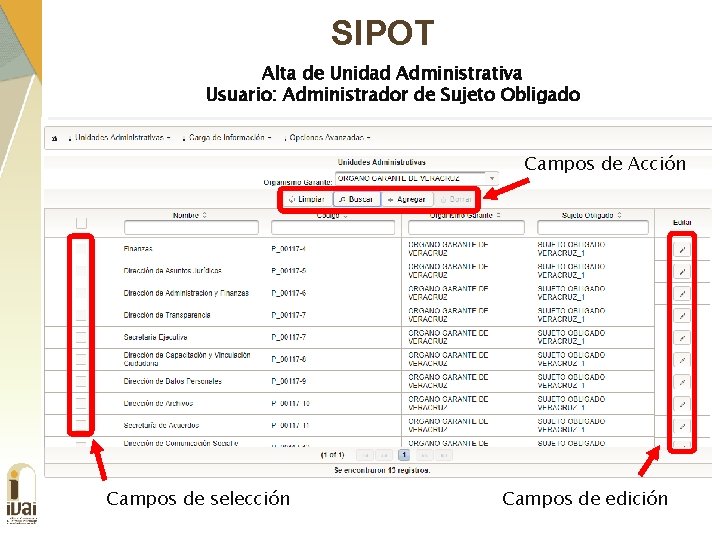Sort table by the Nombre column
720x540 pixels.
click(x=192, y=217)
